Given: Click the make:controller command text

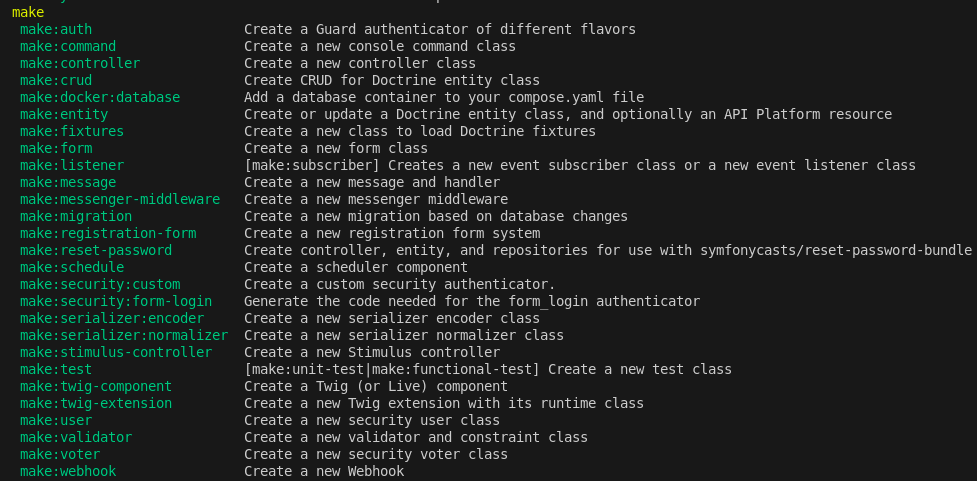Looking at the screenshot, I should coord(79,64).
